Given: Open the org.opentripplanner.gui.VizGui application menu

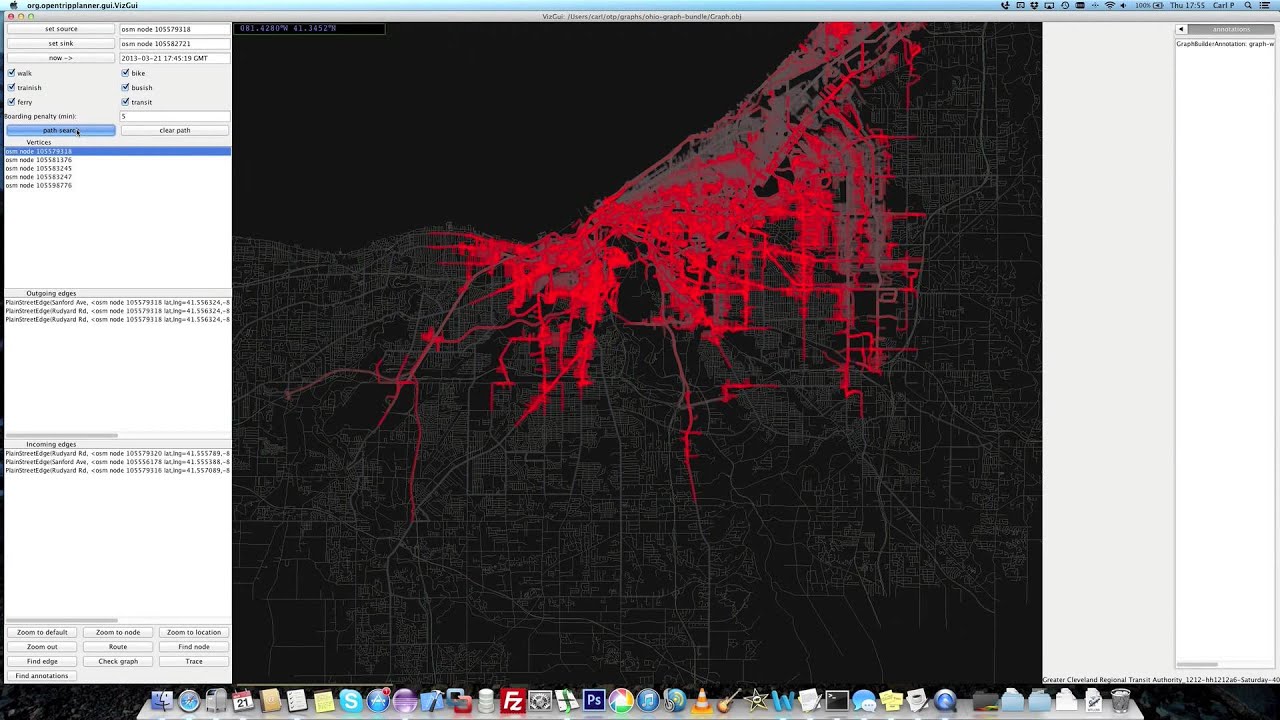Looking at the screenshot, I should 82,5.
